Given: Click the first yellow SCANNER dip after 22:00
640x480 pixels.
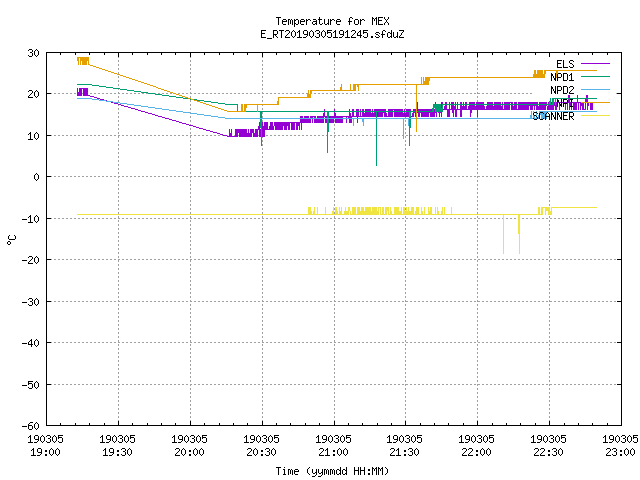Looking at the screenshot, I should click(503, 235).
